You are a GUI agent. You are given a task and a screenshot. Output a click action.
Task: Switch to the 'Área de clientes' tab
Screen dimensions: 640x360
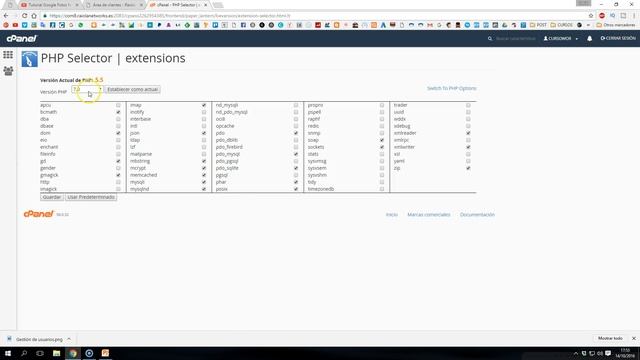pos(113,5)
